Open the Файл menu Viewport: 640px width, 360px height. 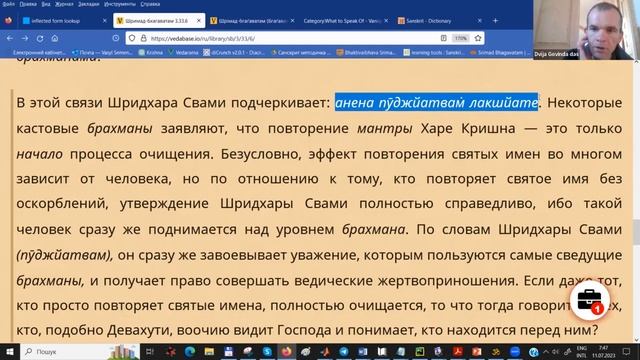click(x=8, y=4)
